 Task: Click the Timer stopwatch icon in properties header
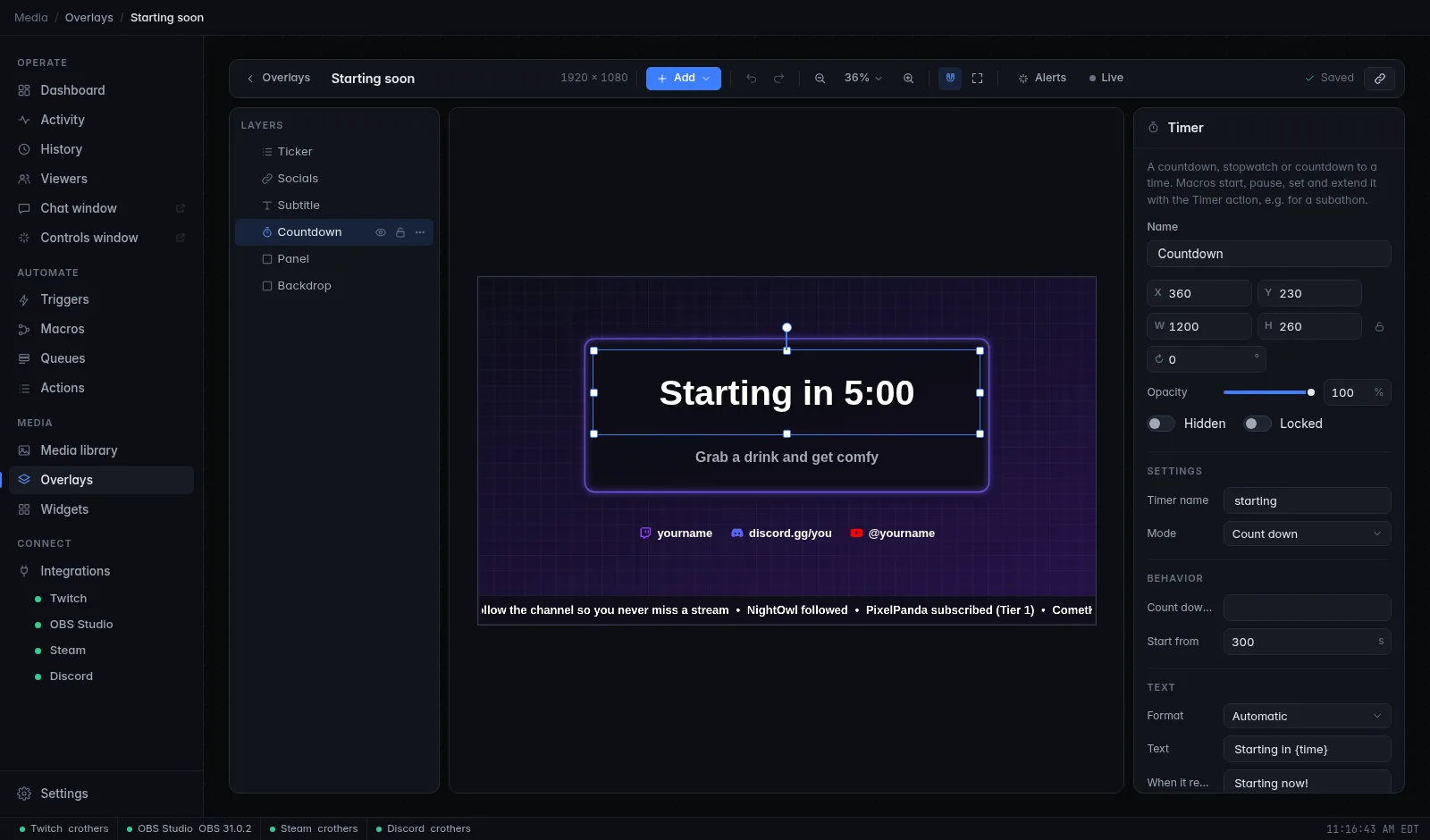pos(1153,128)
